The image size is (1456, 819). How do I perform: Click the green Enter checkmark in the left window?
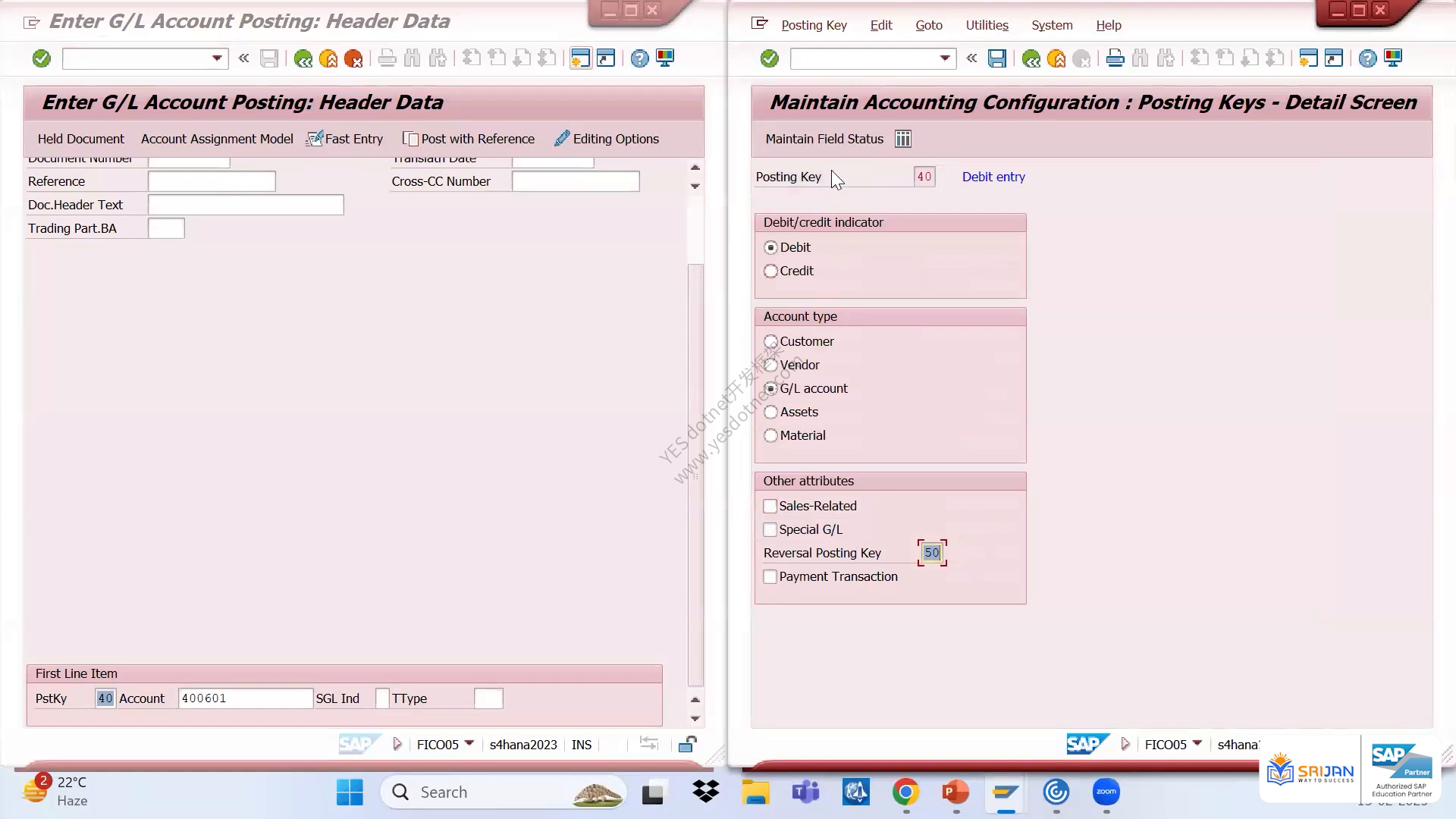pyautogui.click(x=42, y=58)
